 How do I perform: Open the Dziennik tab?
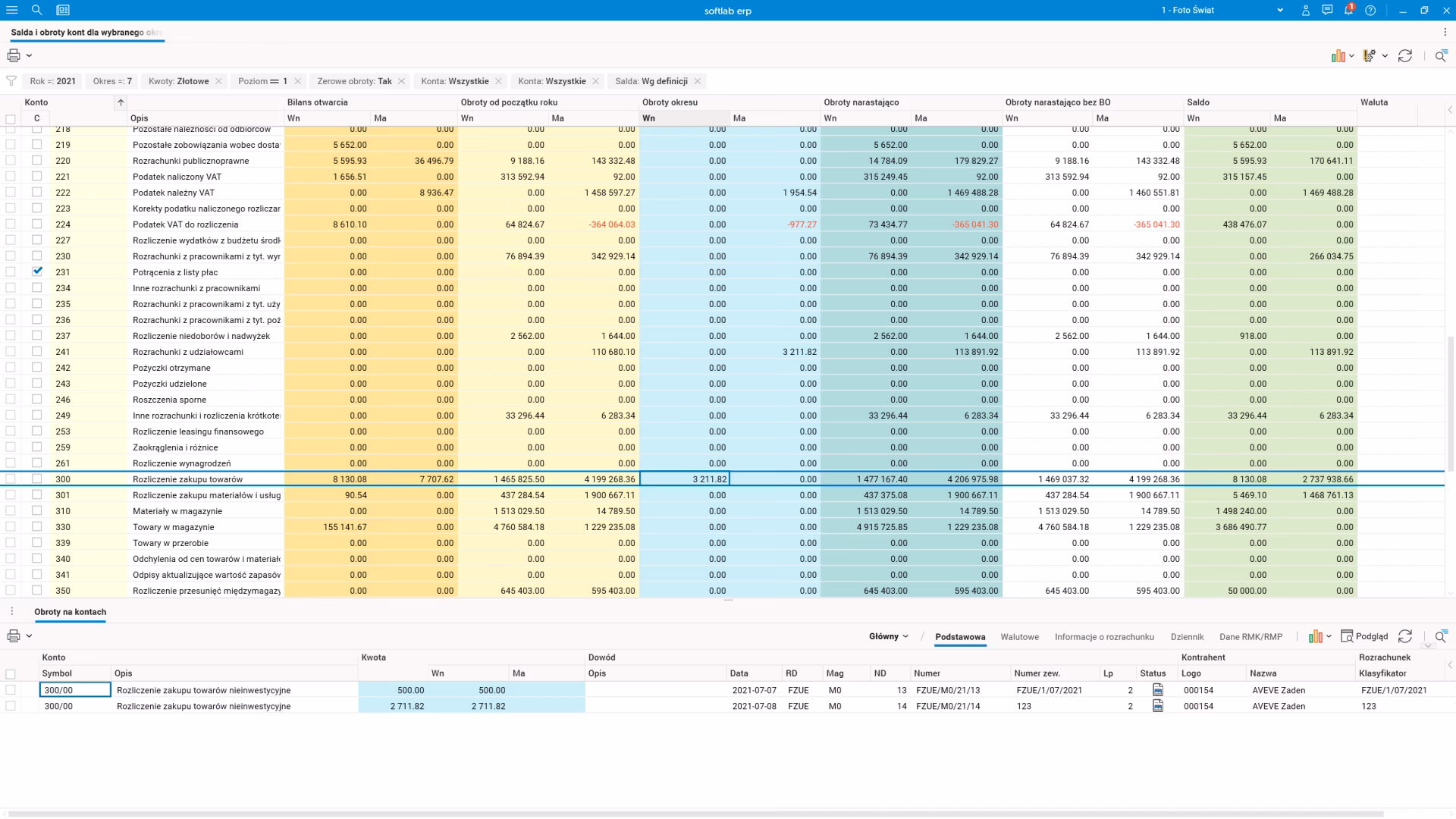click(x=1187, y=637)
